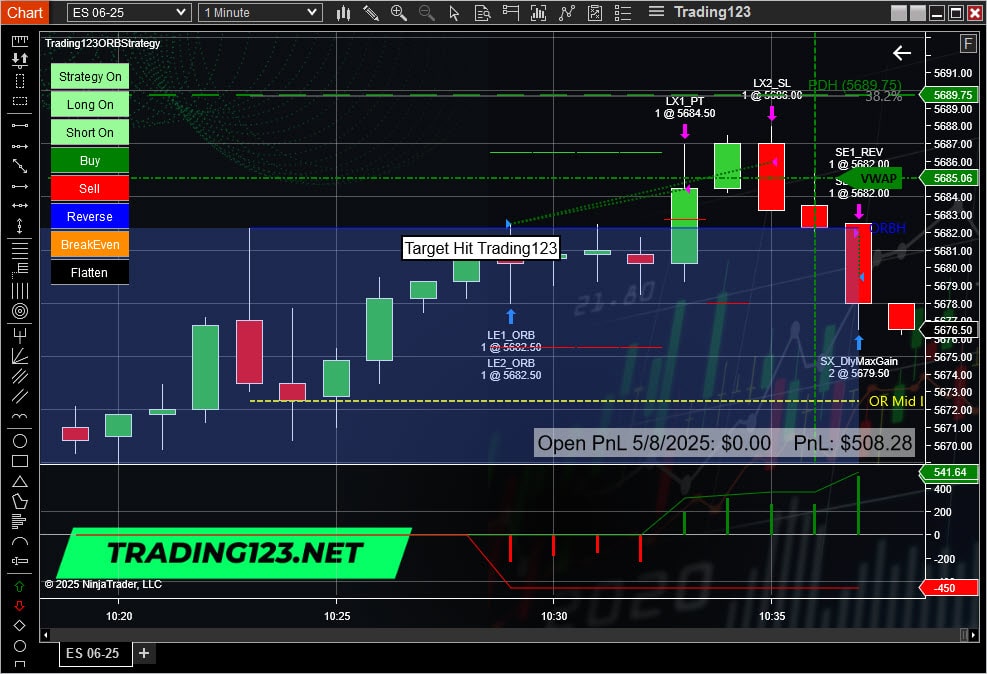The width and height of the screenshot is (987, 674).
Task: Select the drawing tools pencil icon
Action: click(x=371, y=13)
